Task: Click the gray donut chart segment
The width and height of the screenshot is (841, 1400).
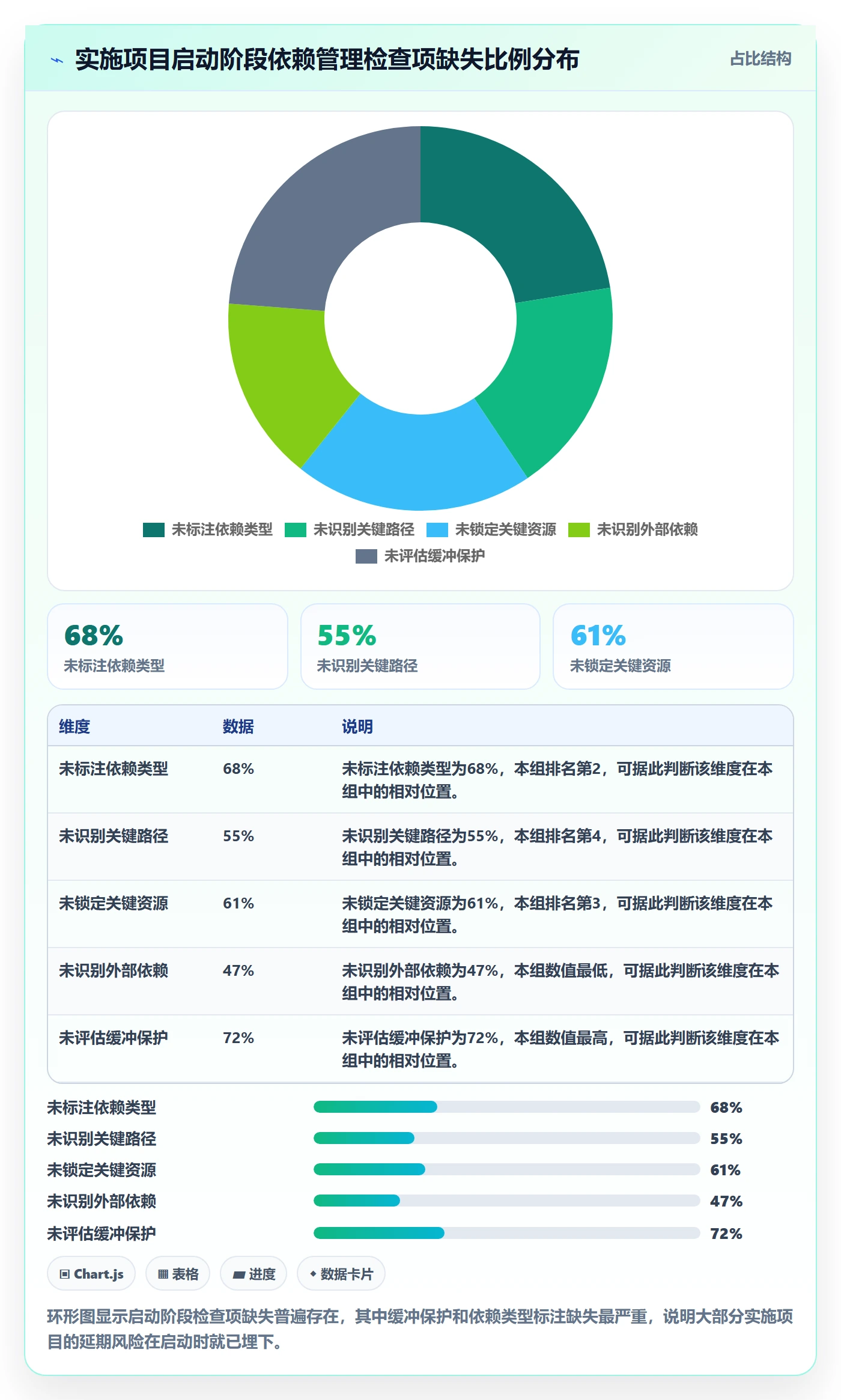Action: pos(321,216)
